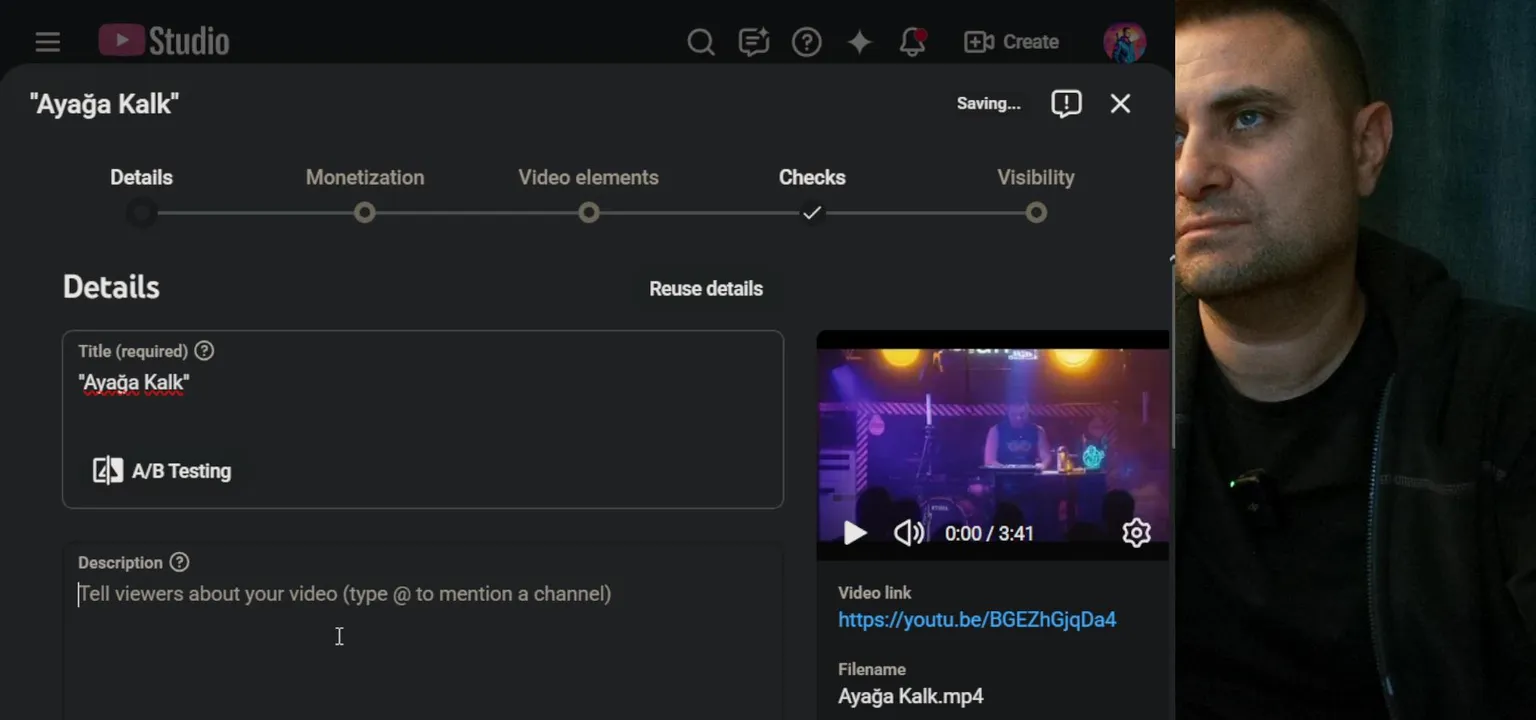Go to the Checks step
The image size is (1536, 720).
(812, 178)
